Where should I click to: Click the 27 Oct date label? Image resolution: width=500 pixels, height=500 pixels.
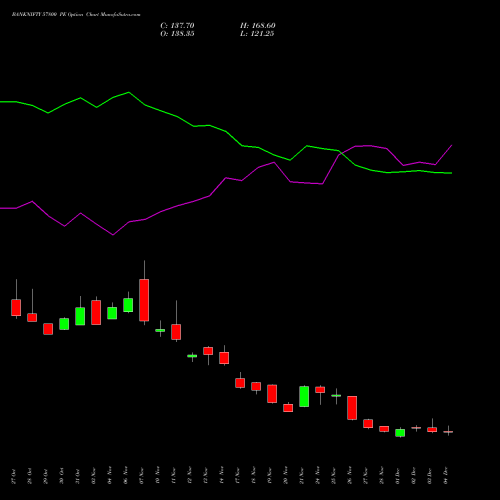click(x=14, y=476)
